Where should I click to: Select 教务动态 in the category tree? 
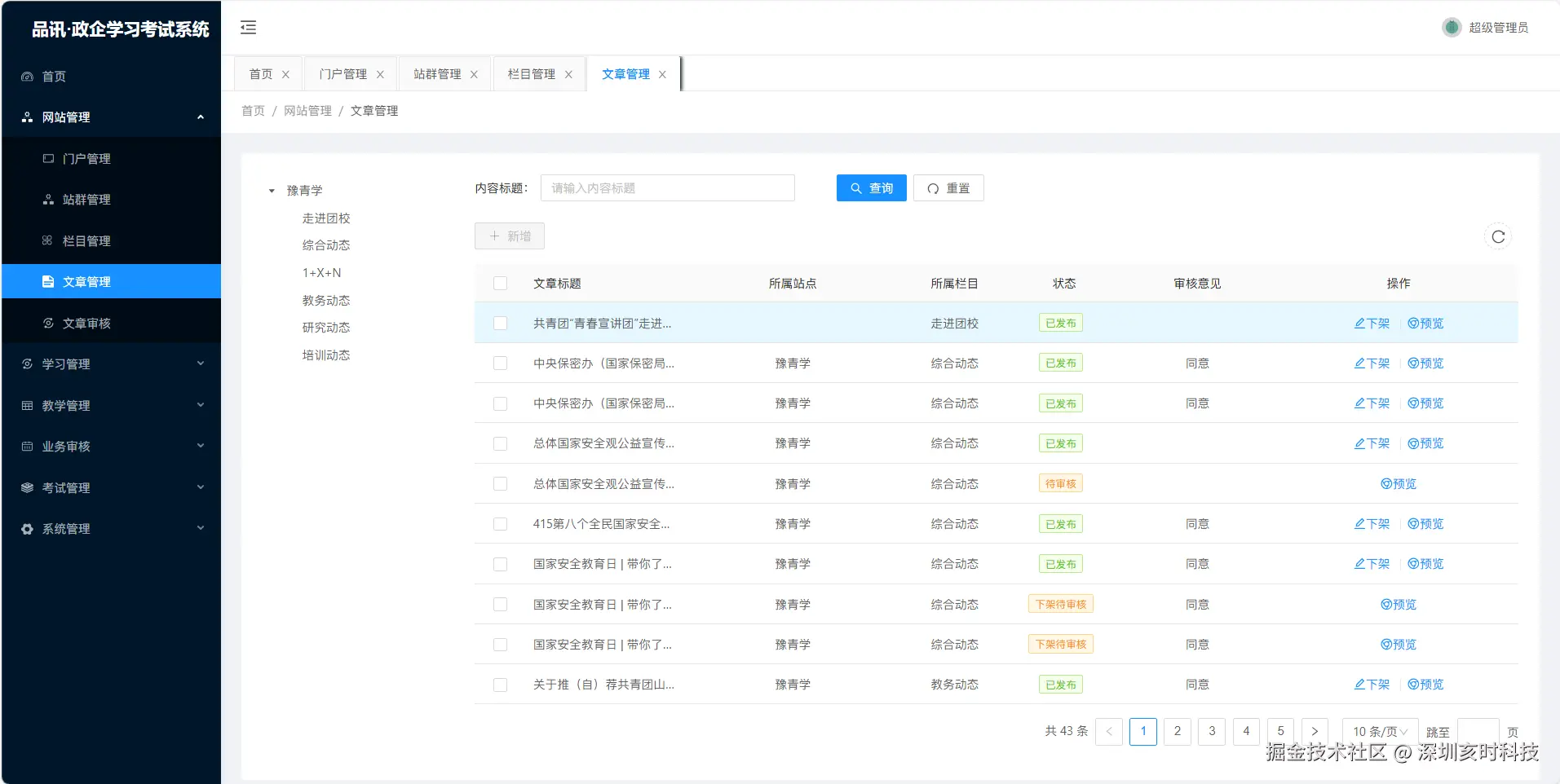click(326, 301)
